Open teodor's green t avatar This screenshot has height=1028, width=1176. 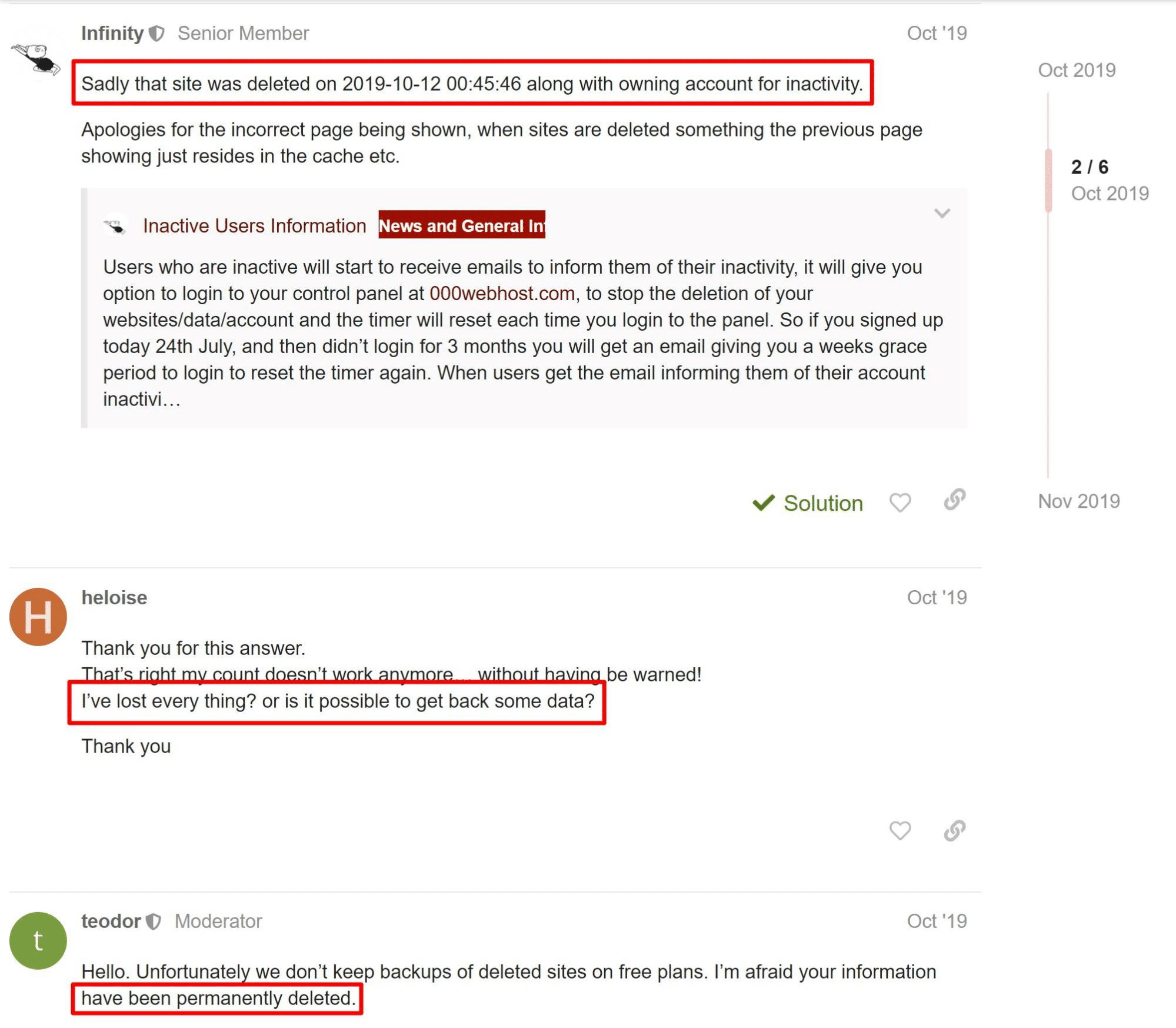point(38,940)
